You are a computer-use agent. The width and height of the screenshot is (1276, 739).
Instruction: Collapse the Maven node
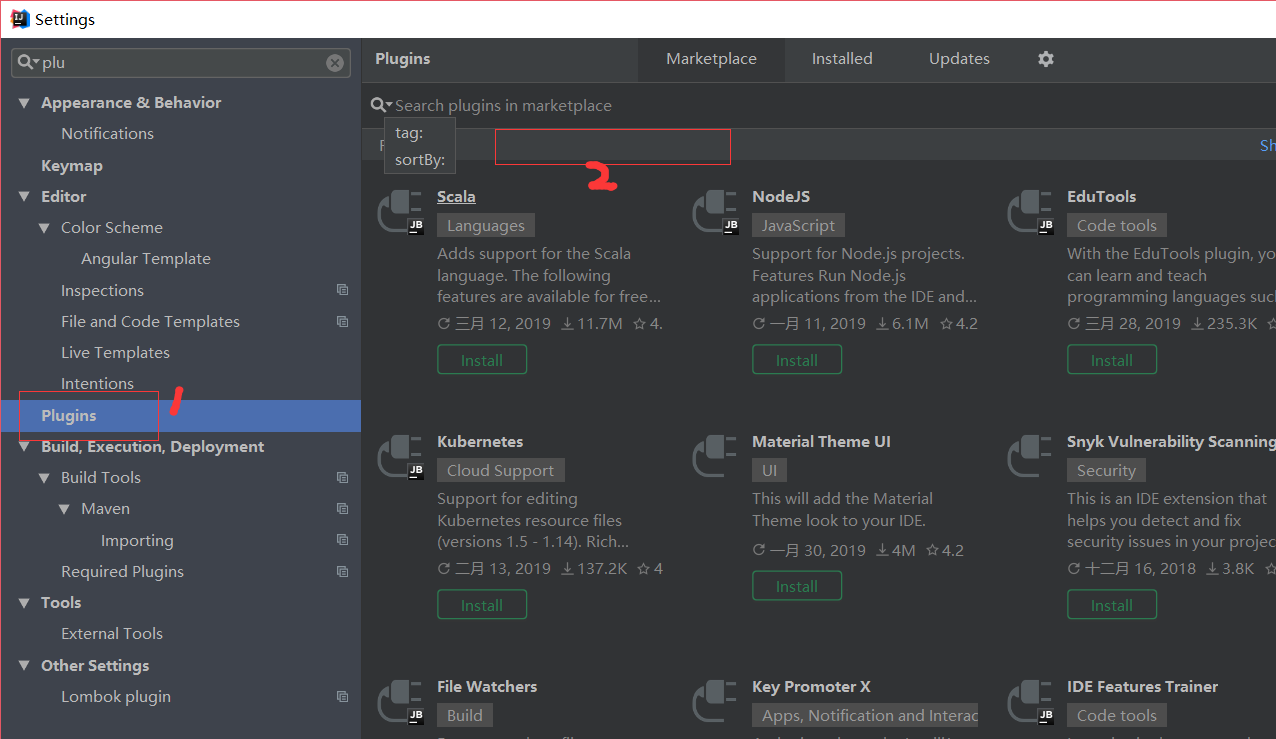[64, 509]
